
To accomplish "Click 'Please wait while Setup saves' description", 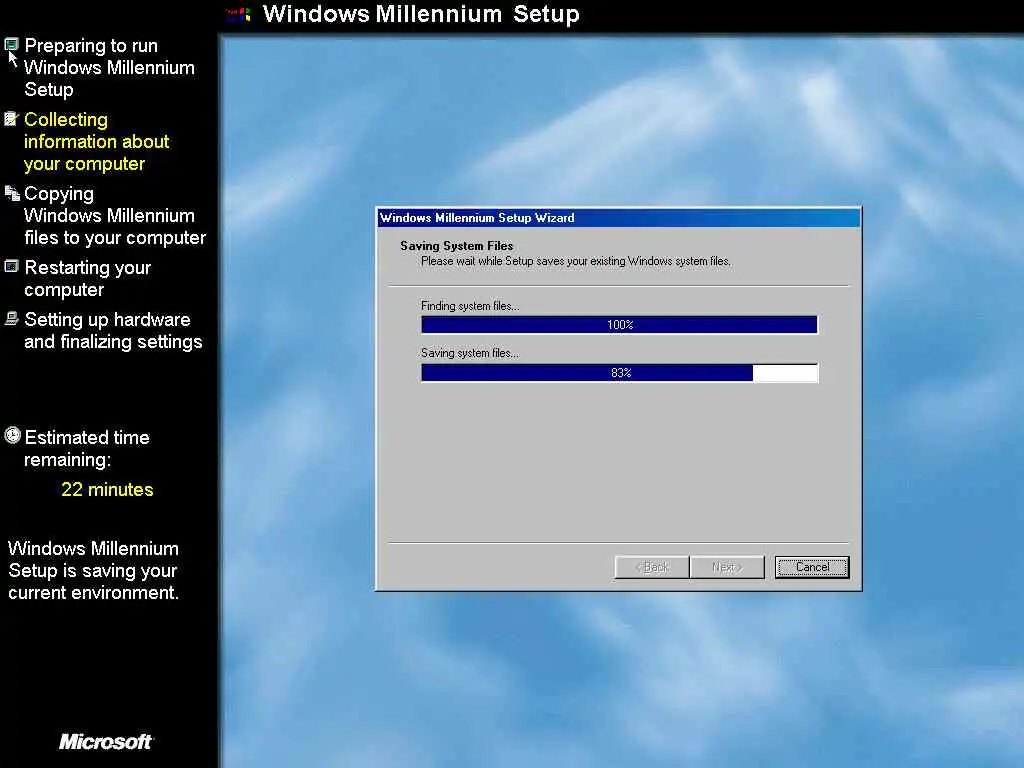I will pos(575,261).
